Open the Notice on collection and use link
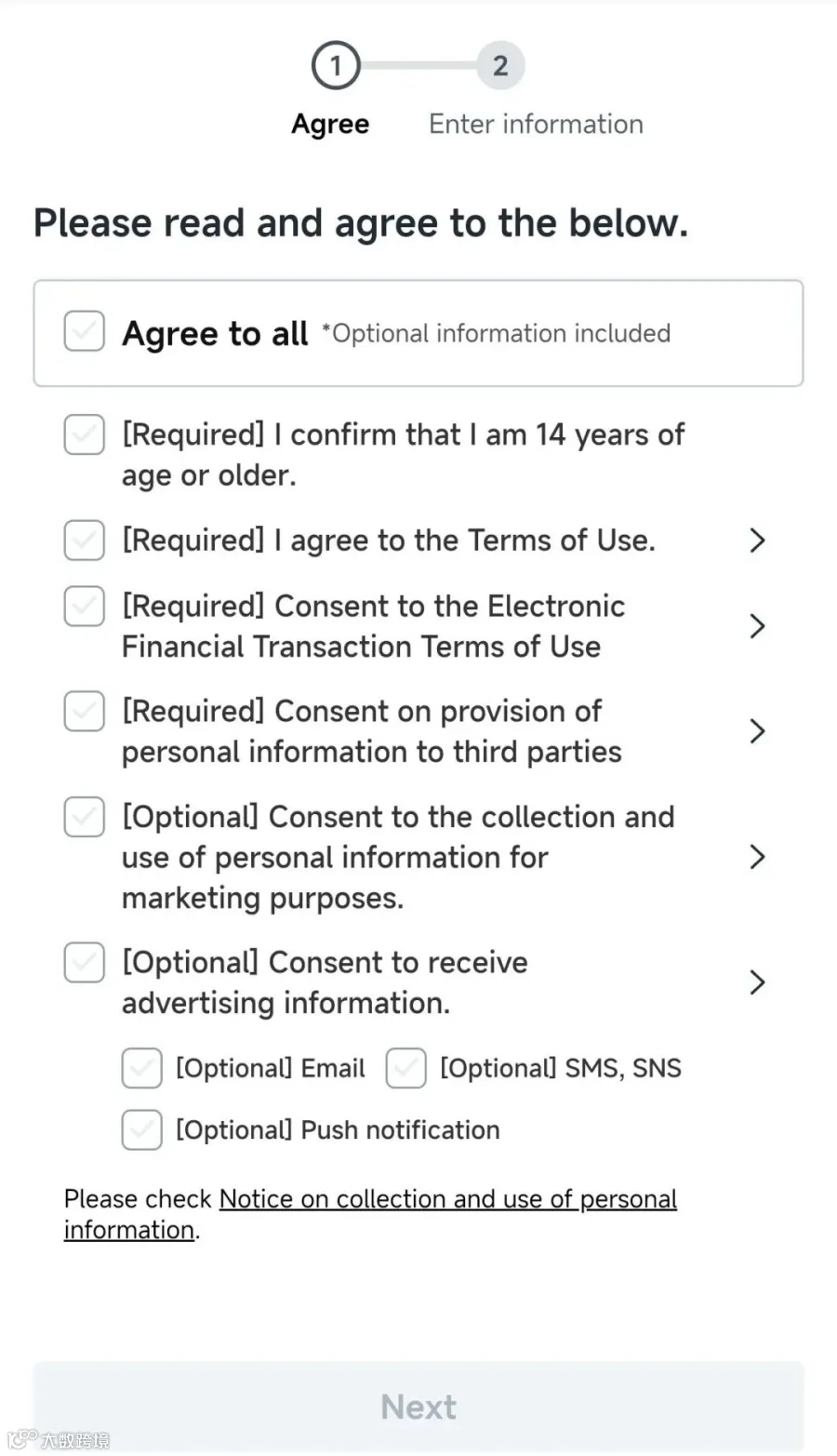837x1456 pixels. click(x=370, y=1214)
